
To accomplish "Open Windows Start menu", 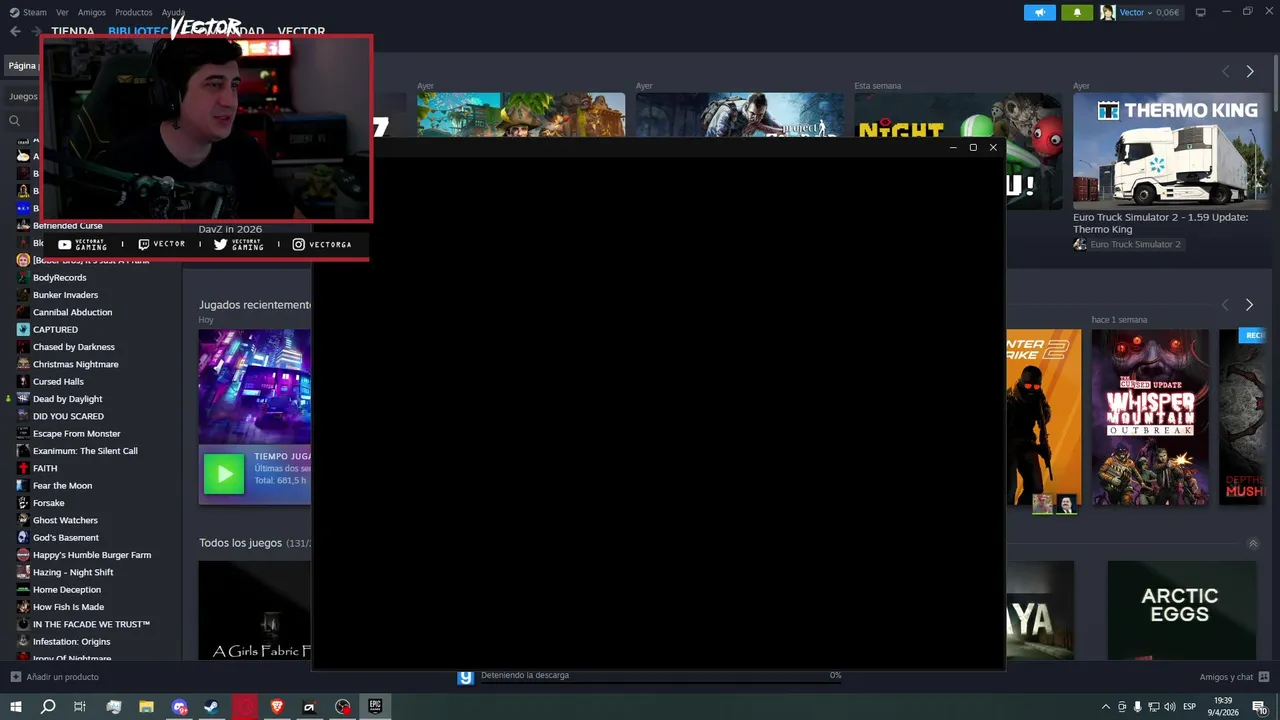I will (16, 707).
